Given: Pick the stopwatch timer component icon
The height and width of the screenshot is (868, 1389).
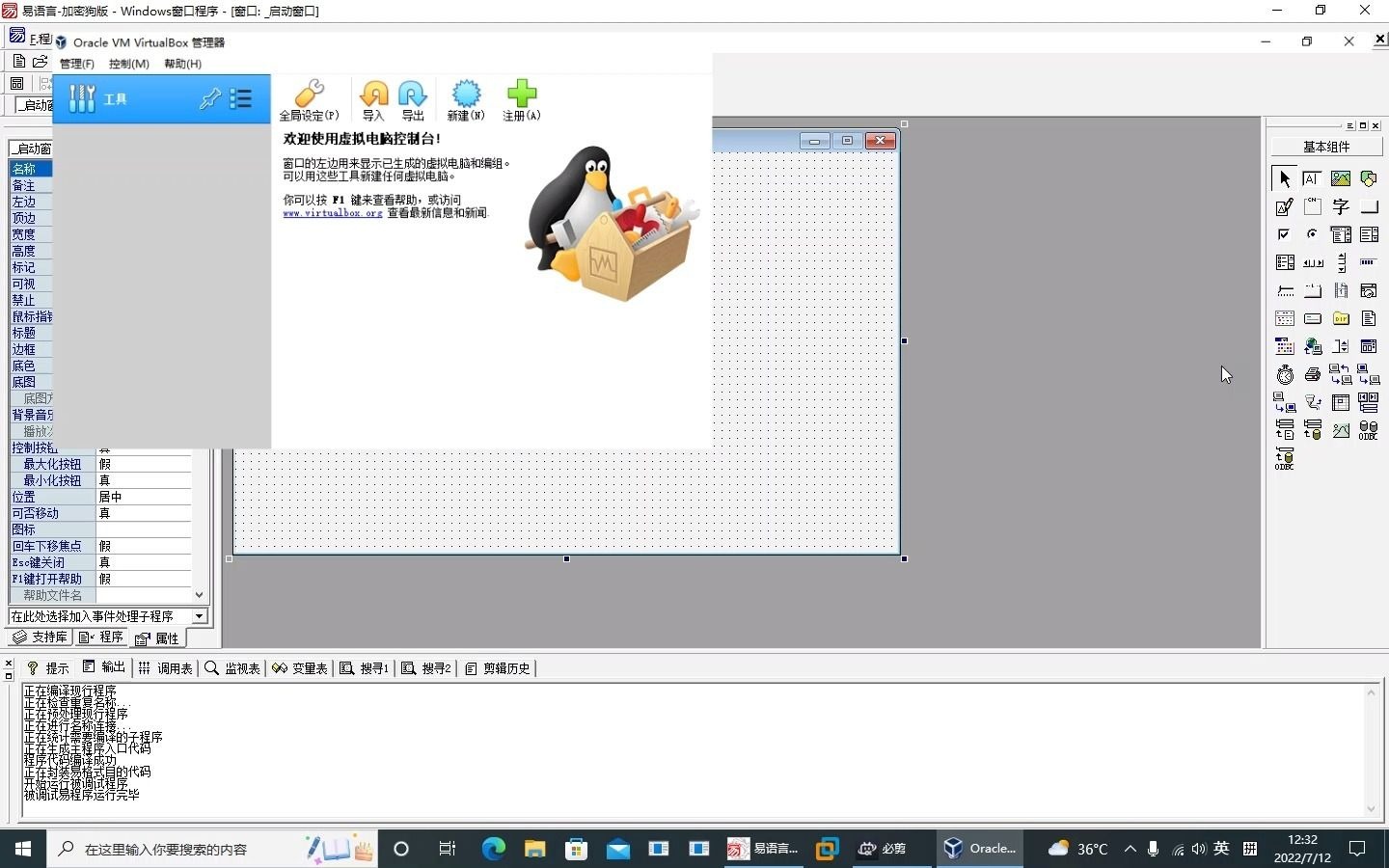Looking at the screenshot, I should point(1285,374).
